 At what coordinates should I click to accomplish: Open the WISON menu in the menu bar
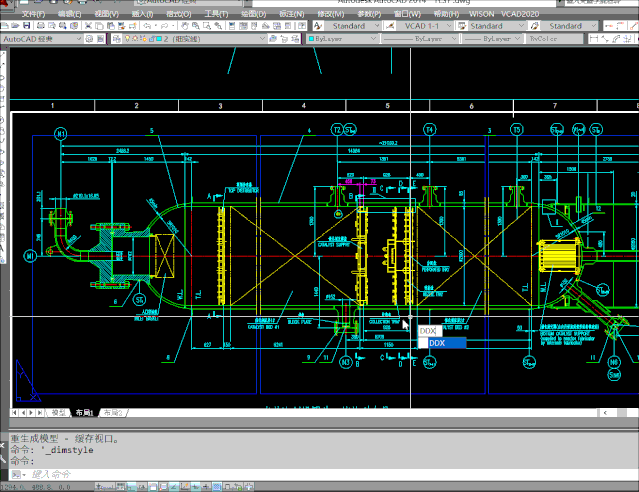[482, 15]
